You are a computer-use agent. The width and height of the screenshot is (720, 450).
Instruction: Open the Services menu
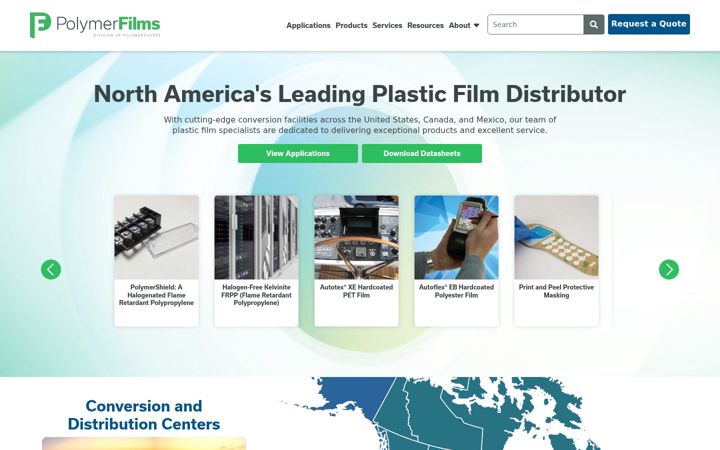(387, 25)
